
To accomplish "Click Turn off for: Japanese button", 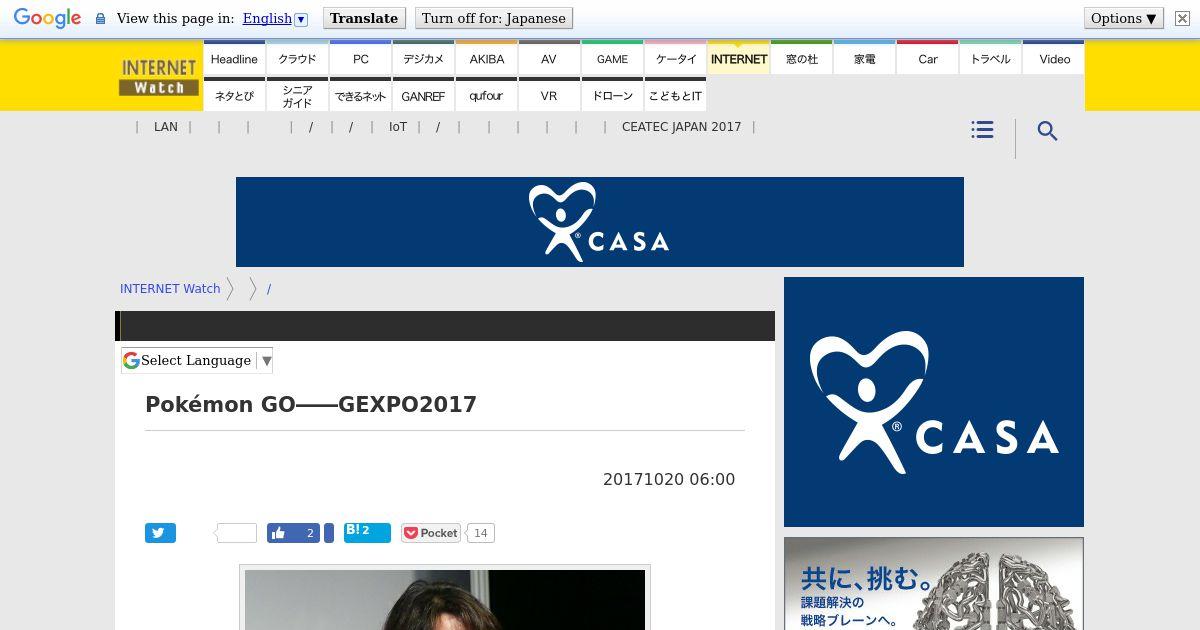I will coord(494,18).
